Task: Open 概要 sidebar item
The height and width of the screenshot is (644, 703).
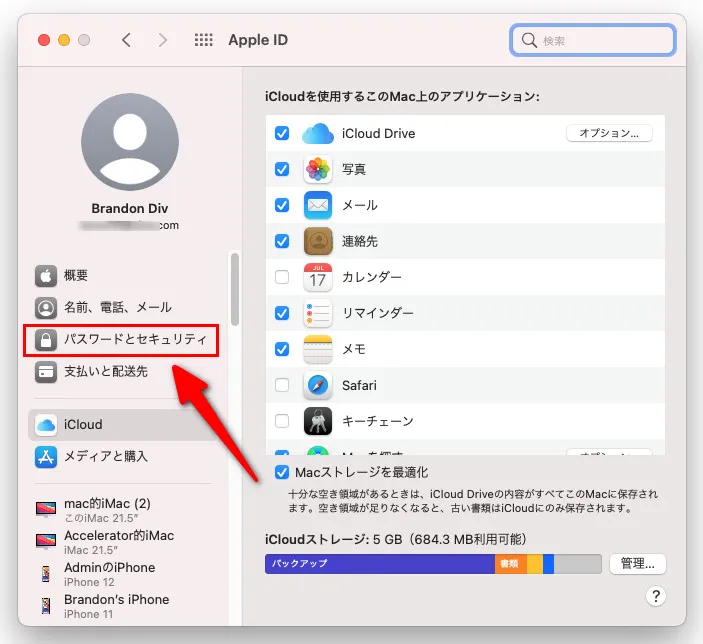Action: (121, 275)
